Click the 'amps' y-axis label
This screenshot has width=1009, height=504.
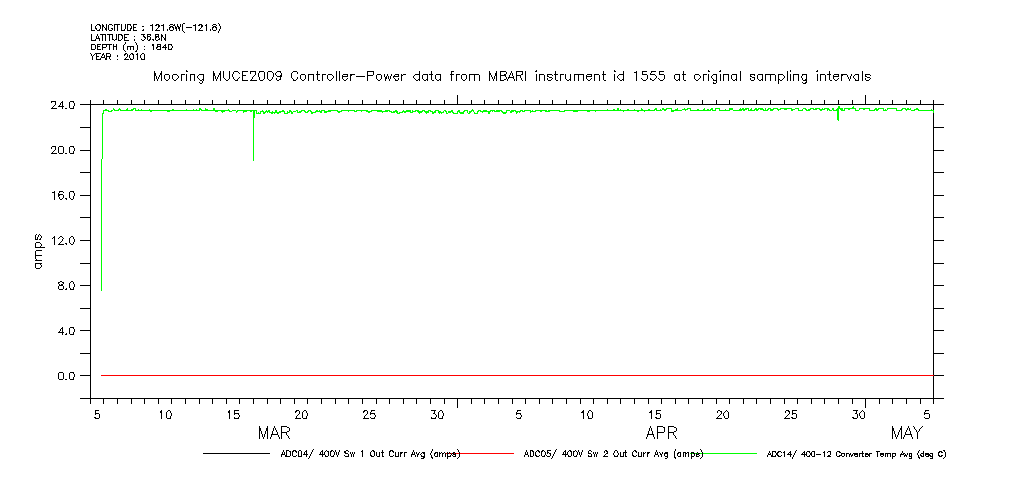(37, 251)
